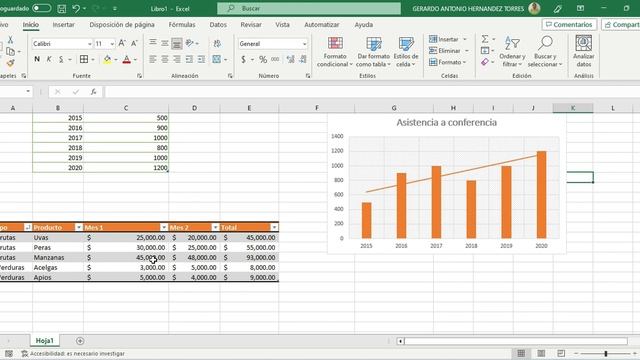This screenshot has width=640, height=360.
Task: Click the clear eraser icon
Action: click(x=484, y=62)
